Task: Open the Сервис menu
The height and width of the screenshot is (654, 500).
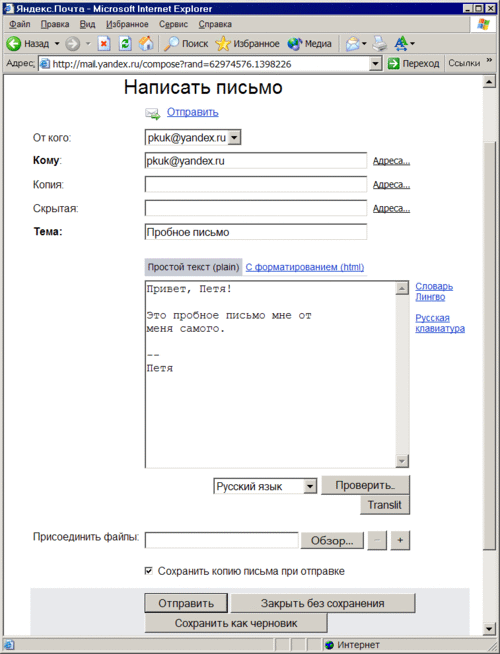Action: tap(173, 24)
